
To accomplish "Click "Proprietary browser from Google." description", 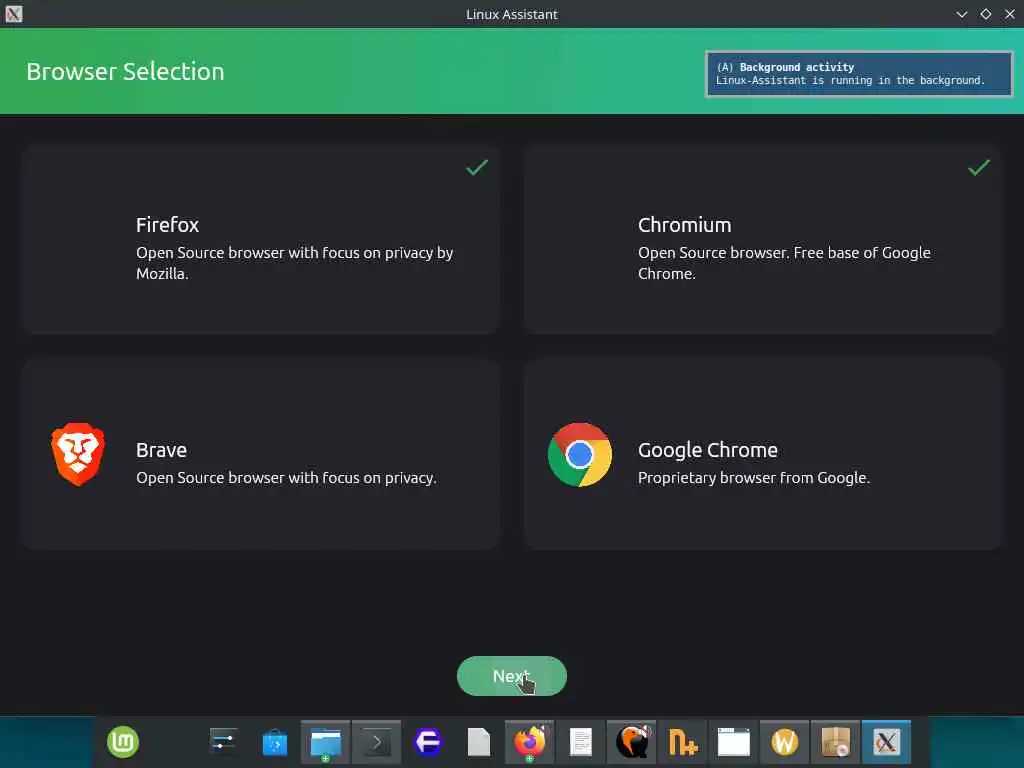I will (754, 478).
